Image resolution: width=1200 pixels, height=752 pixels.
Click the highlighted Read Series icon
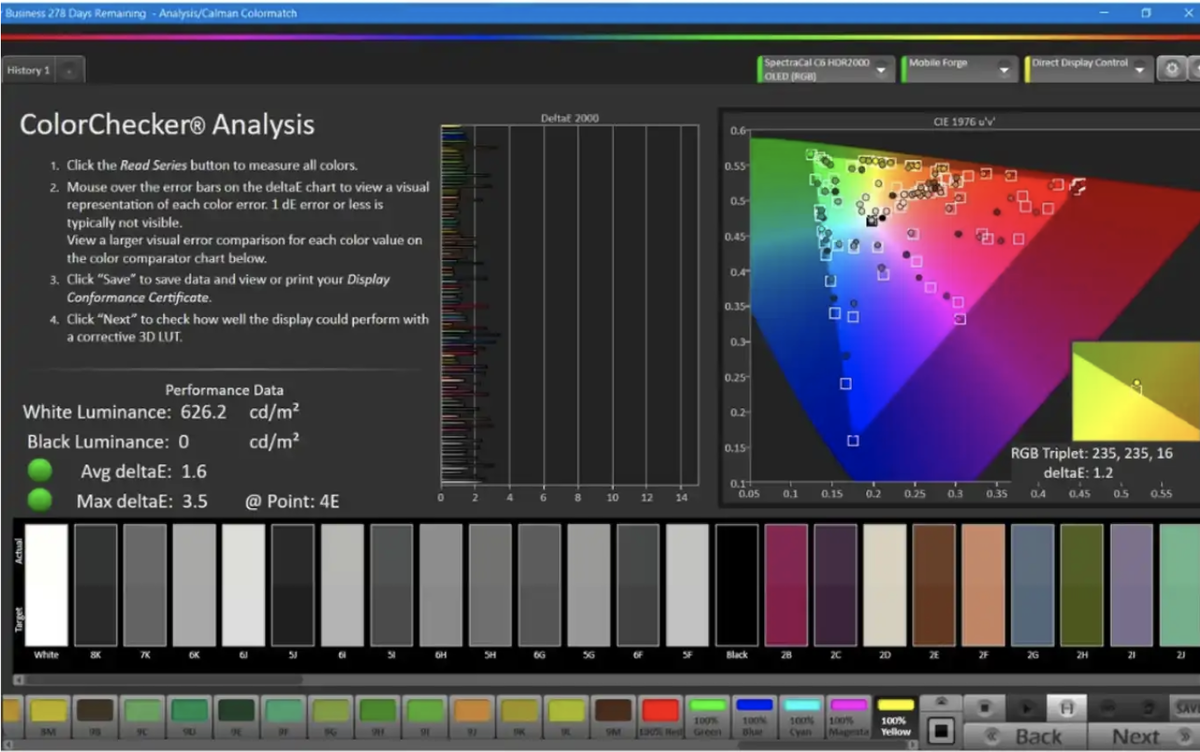1067,707
